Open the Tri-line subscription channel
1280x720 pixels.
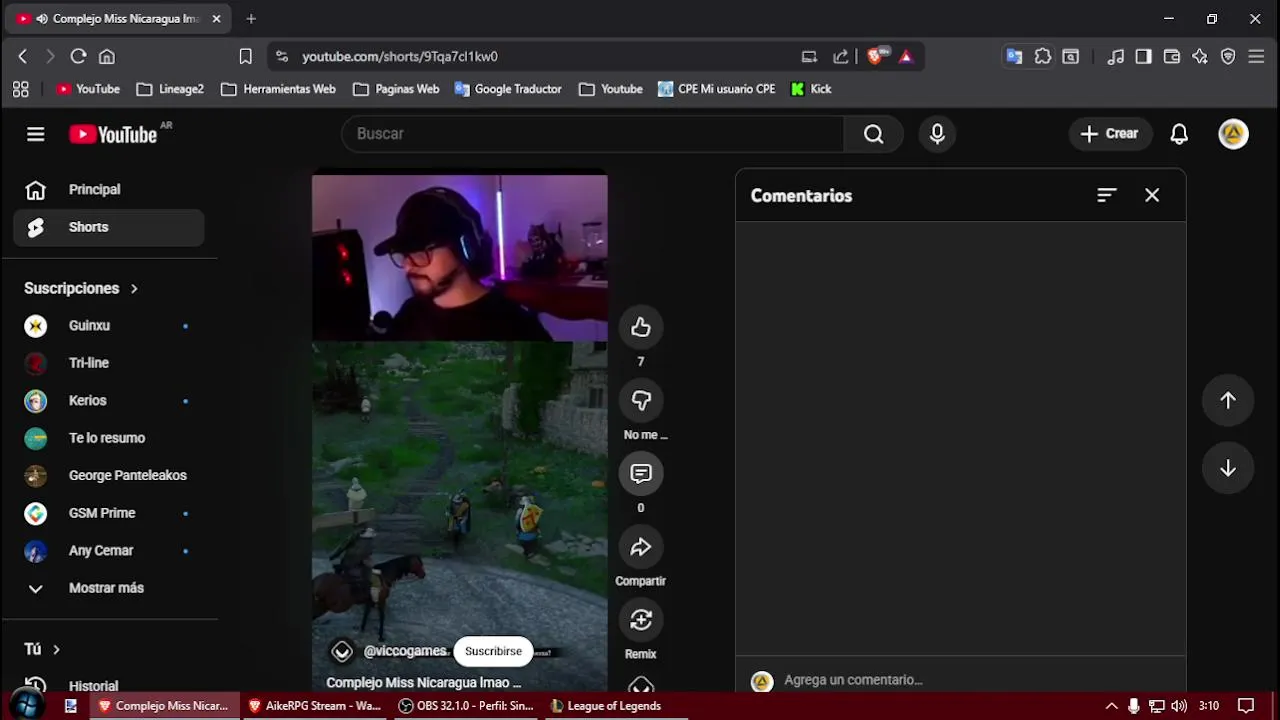click(109, 363)
